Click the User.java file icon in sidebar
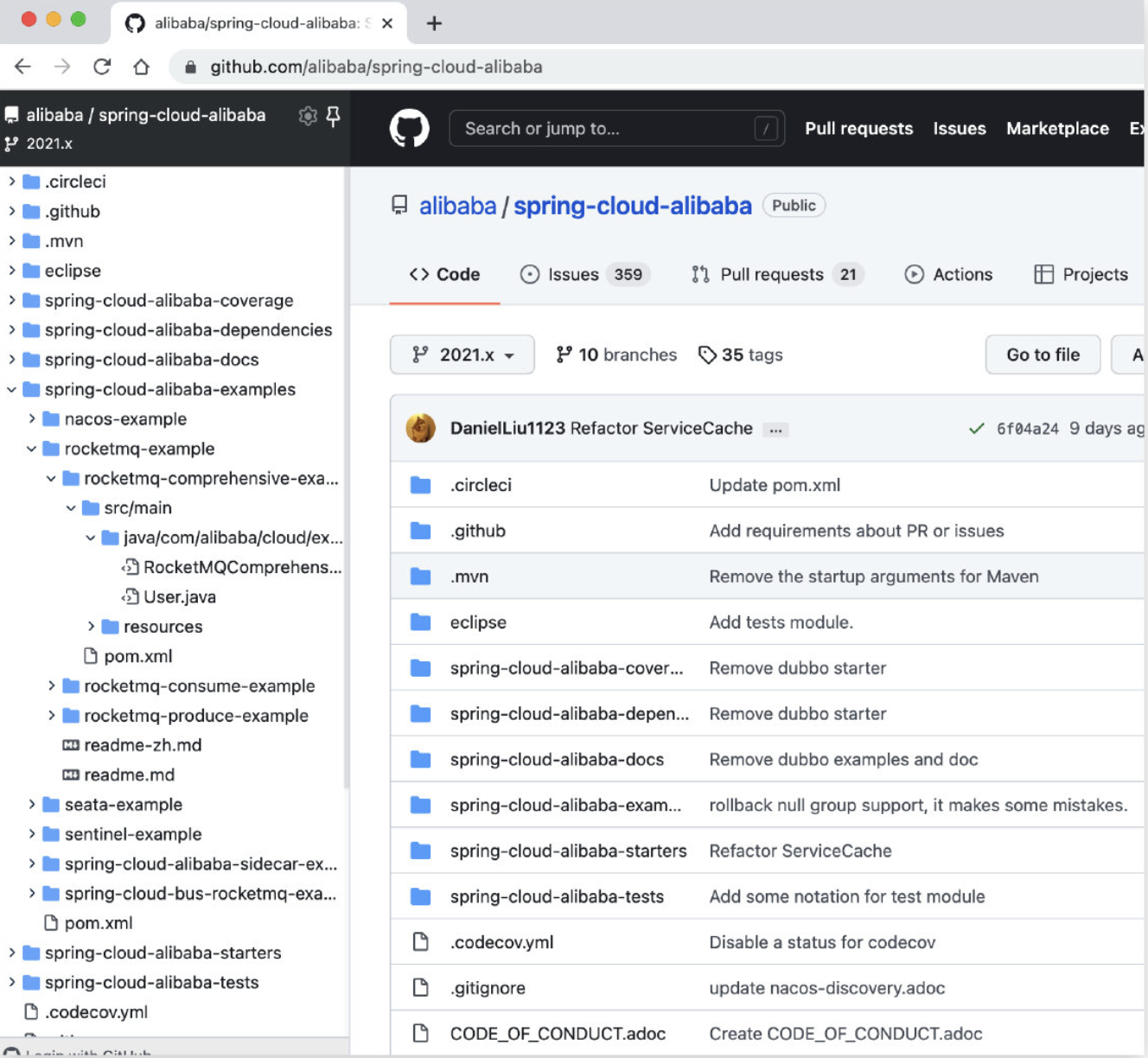The width and height of the screenshot is (1148, 1058). click(x=131, y=596)
